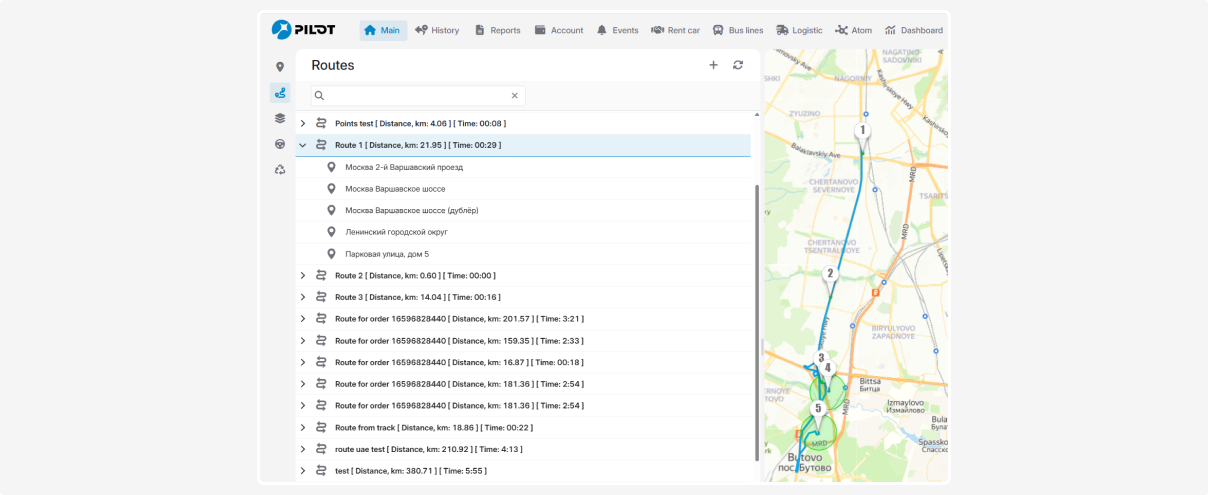Expand the Points test route

tap(303, 124)
